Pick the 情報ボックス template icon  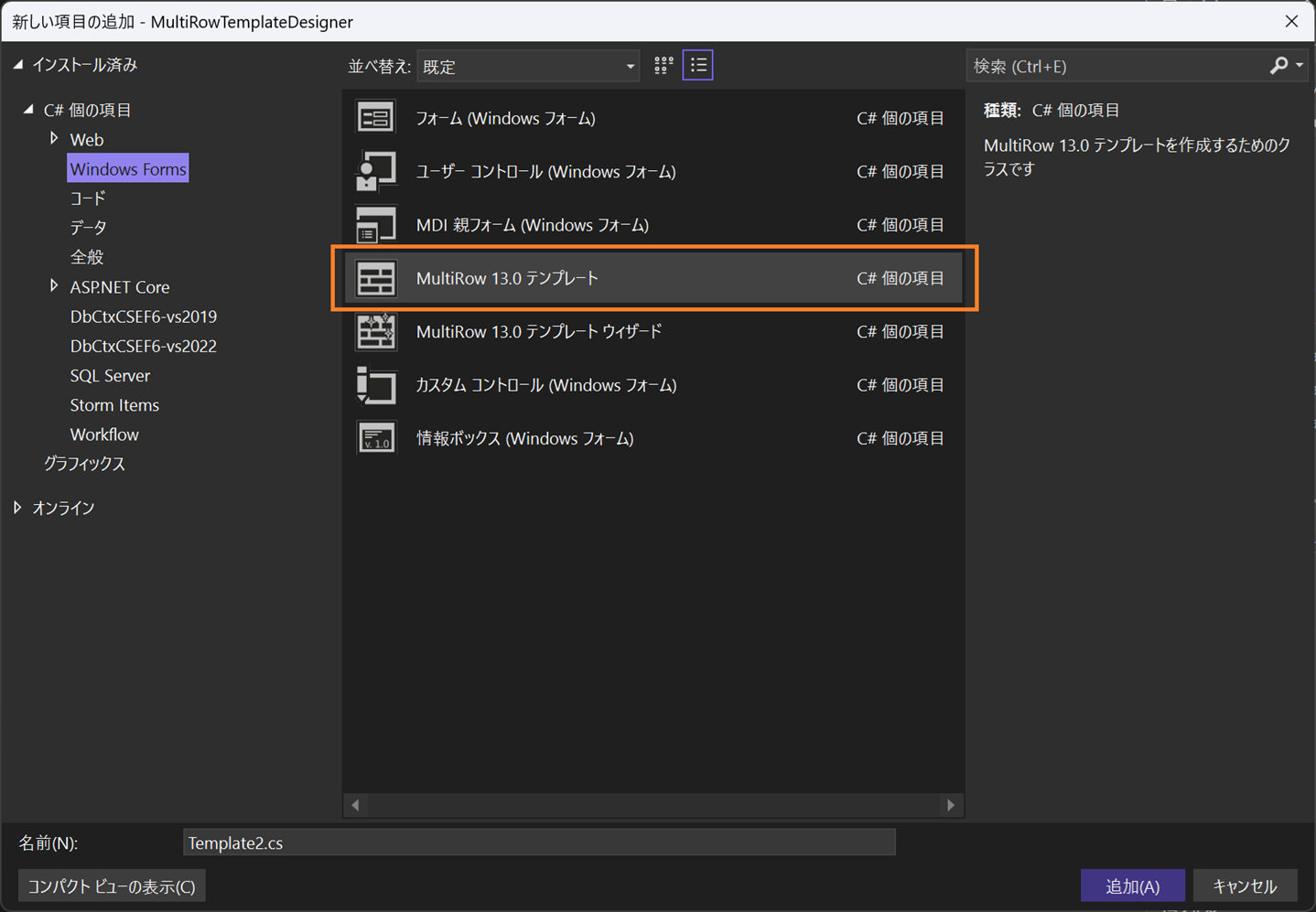[375, 438]
